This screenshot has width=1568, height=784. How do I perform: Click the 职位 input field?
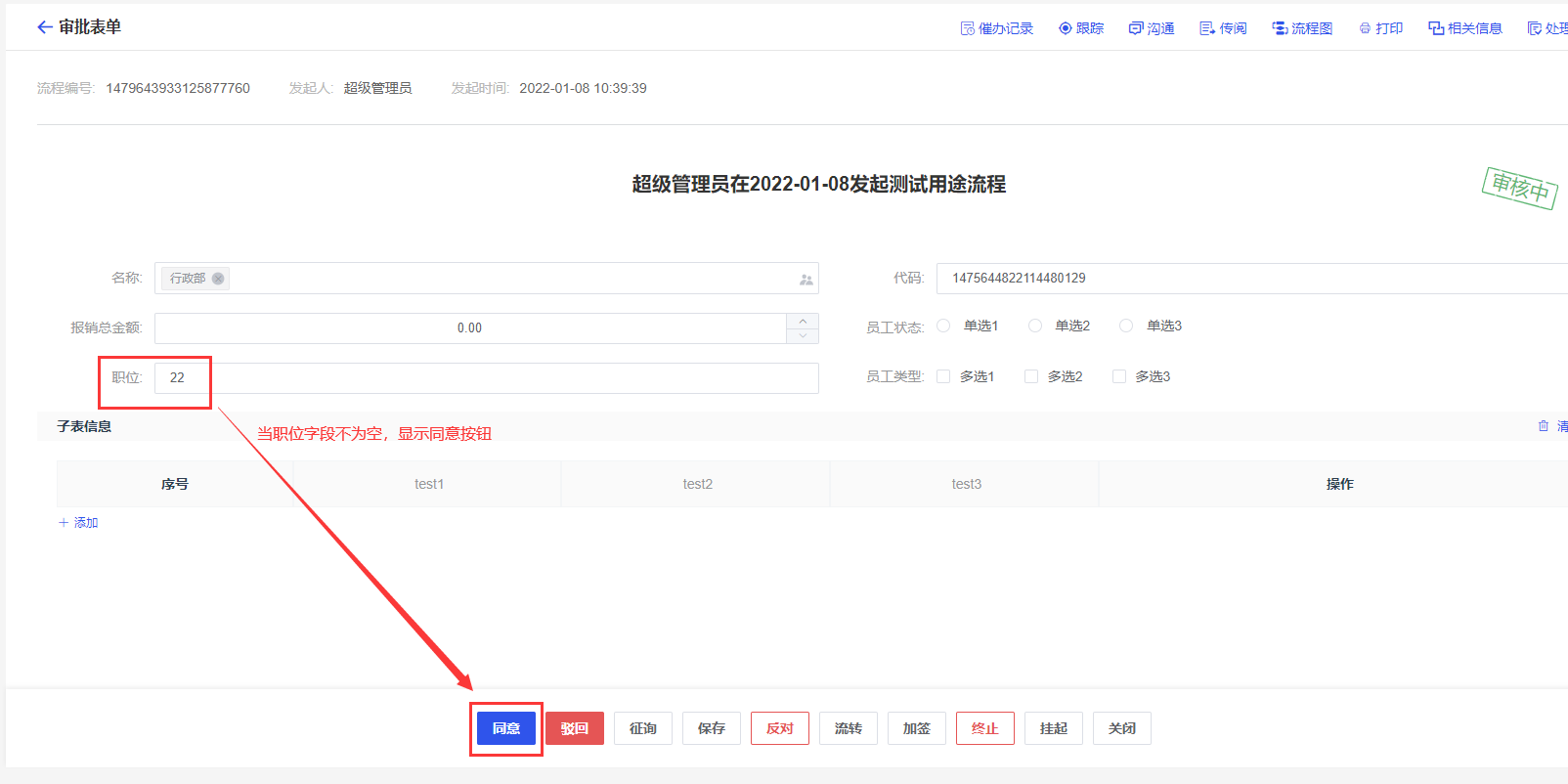pos(489,378)
